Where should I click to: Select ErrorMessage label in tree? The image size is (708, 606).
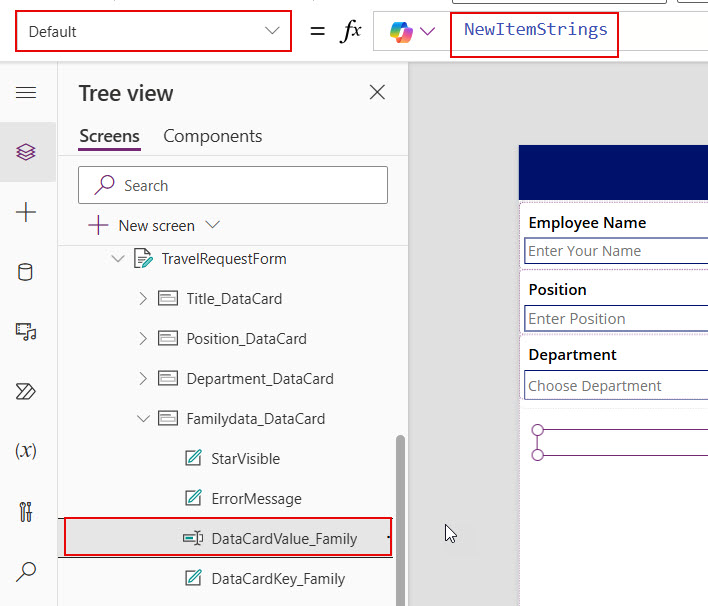256,499
